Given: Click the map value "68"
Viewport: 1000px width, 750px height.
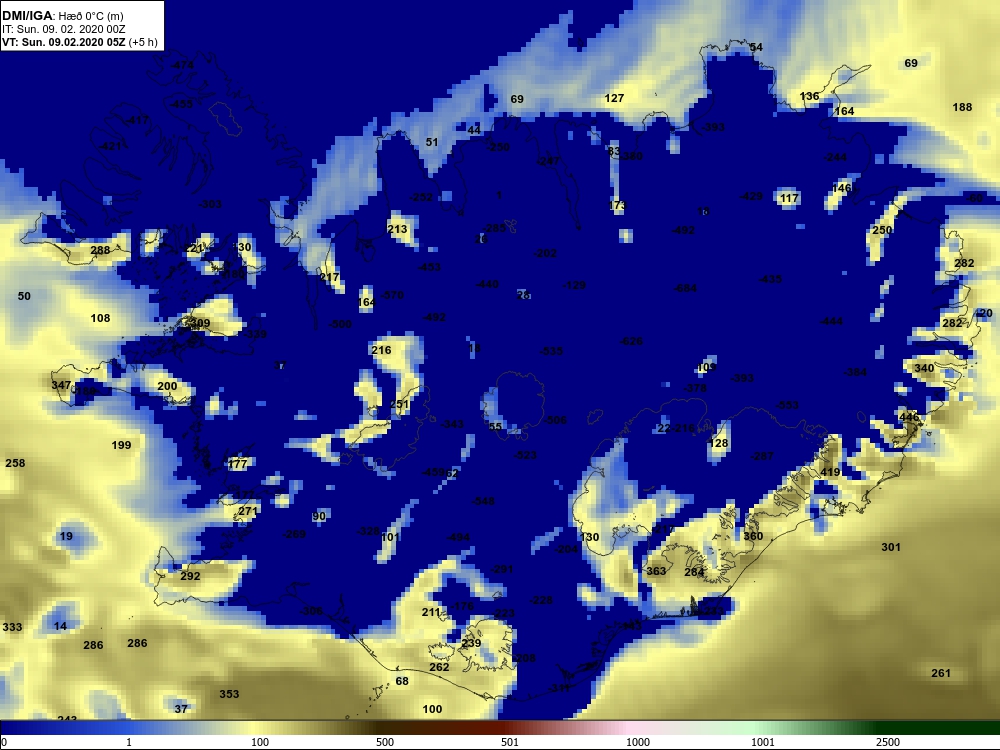Looking at the screenshot, I should (402, 681).
